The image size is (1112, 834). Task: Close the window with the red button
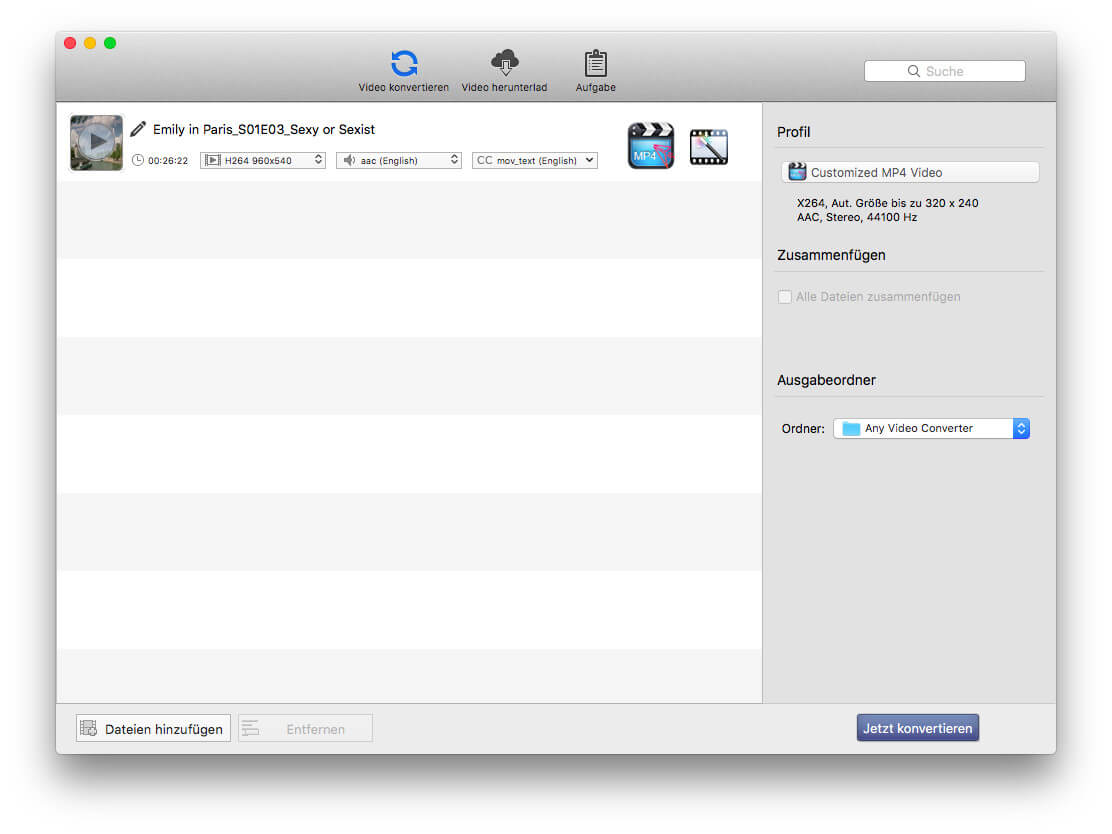point(70,43)
